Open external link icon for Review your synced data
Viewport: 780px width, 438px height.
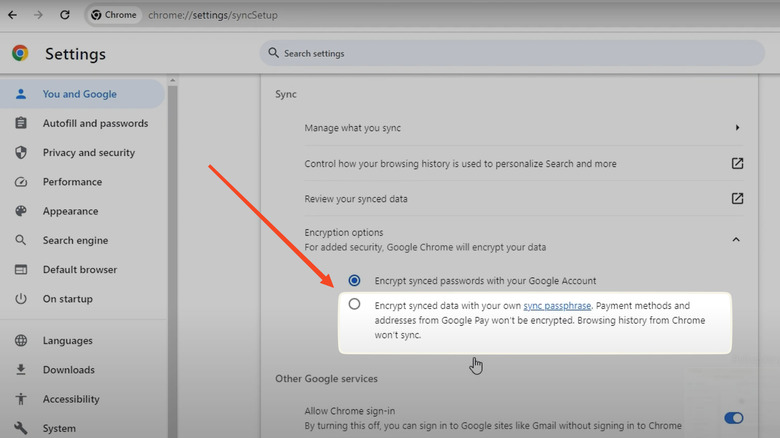737,198
